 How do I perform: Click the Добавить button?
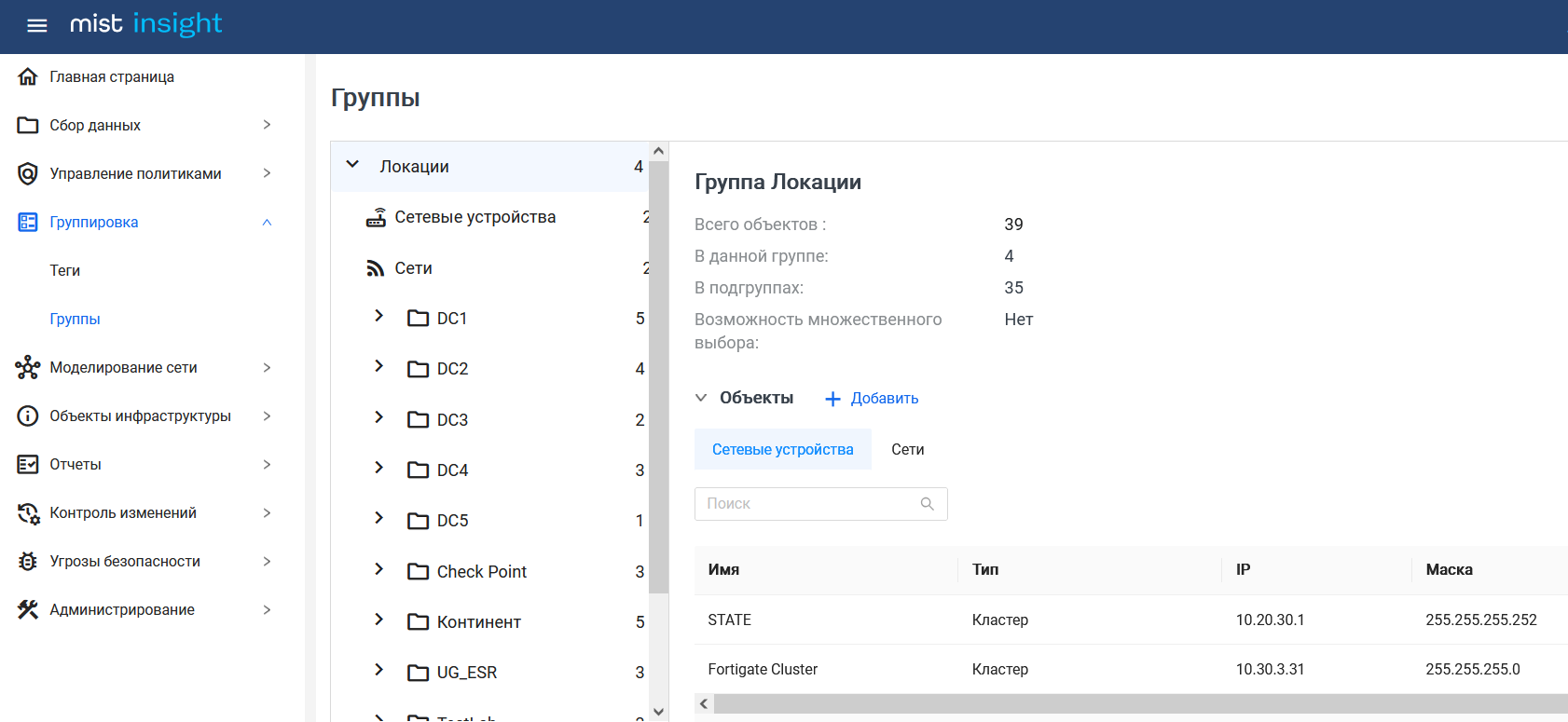pyautogui.click(x=872, y=399)
